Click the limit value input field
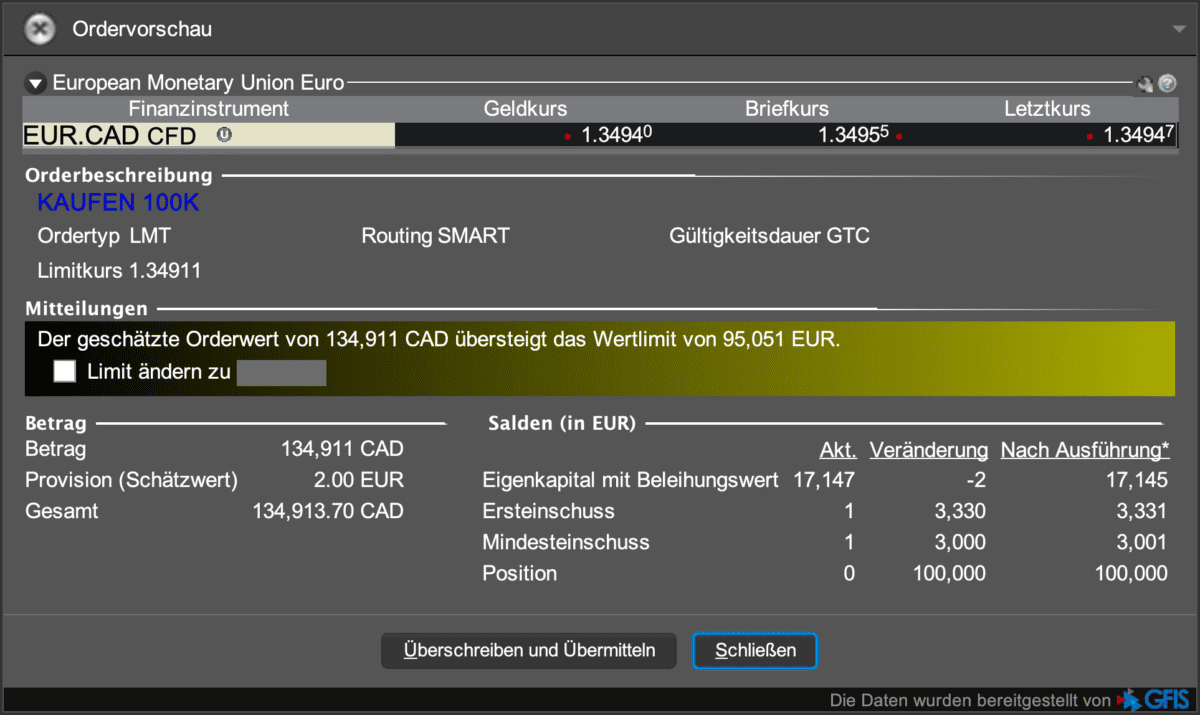 tap(281, 373)
